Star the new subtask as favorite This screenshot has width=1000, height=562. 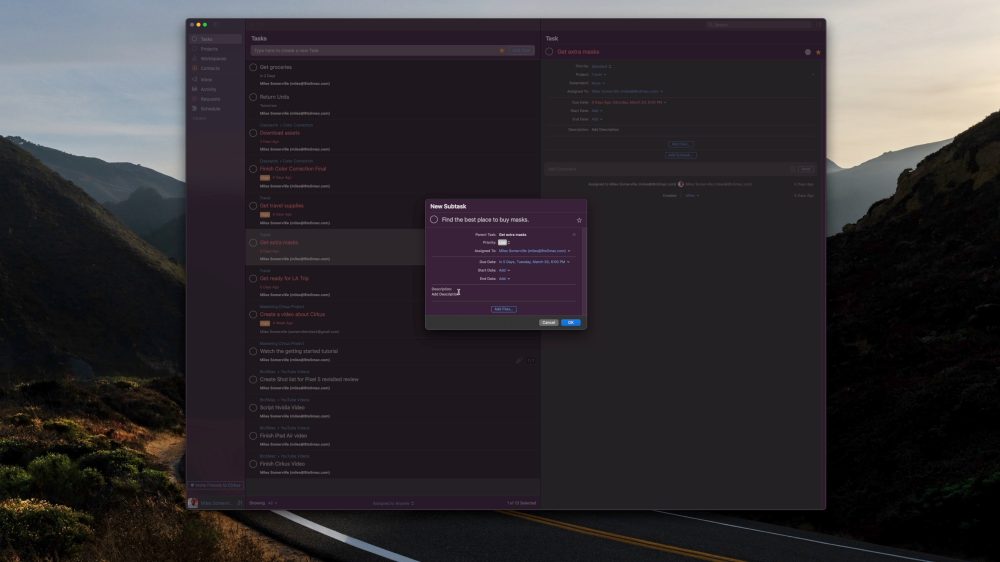click(579, 219)
